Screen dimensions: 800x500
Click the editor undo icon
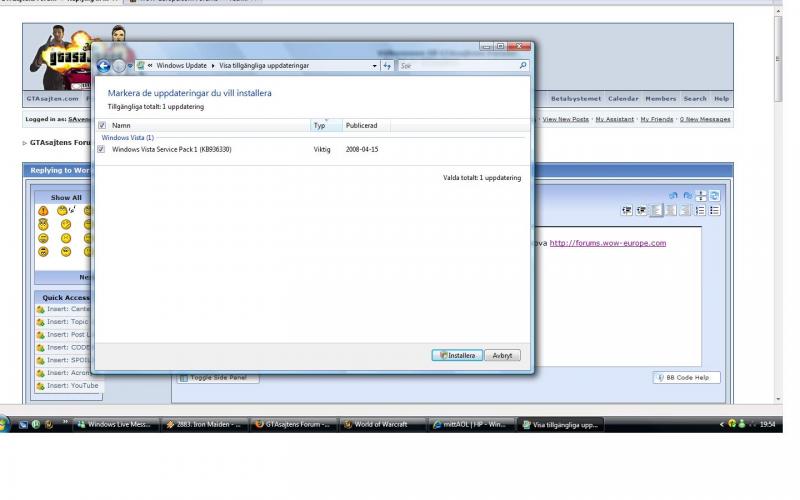coord(673,196)
